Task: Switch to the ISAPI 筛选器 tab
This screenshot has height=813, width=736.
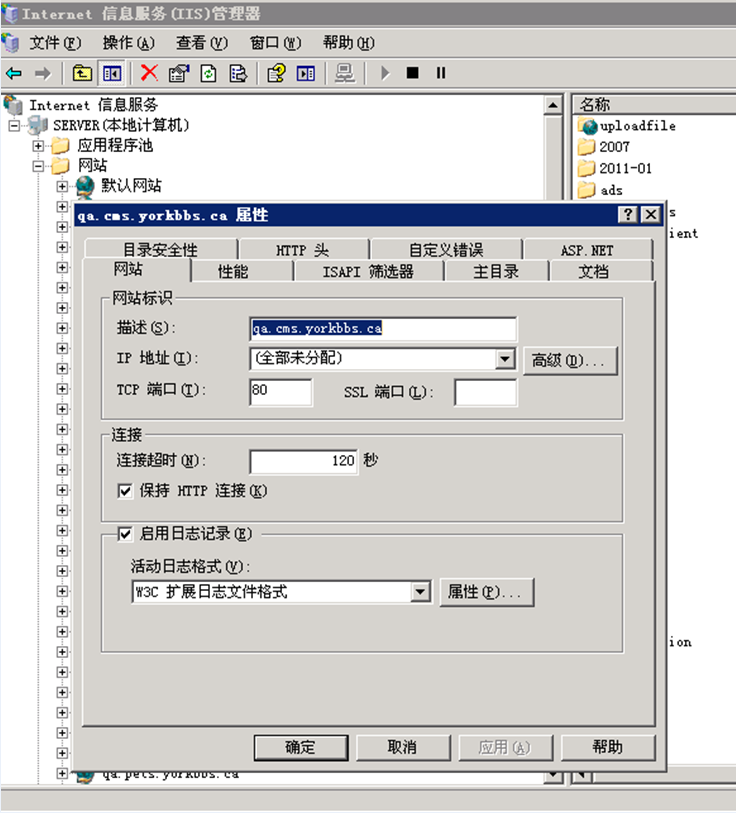Action: tap(368, 271)
